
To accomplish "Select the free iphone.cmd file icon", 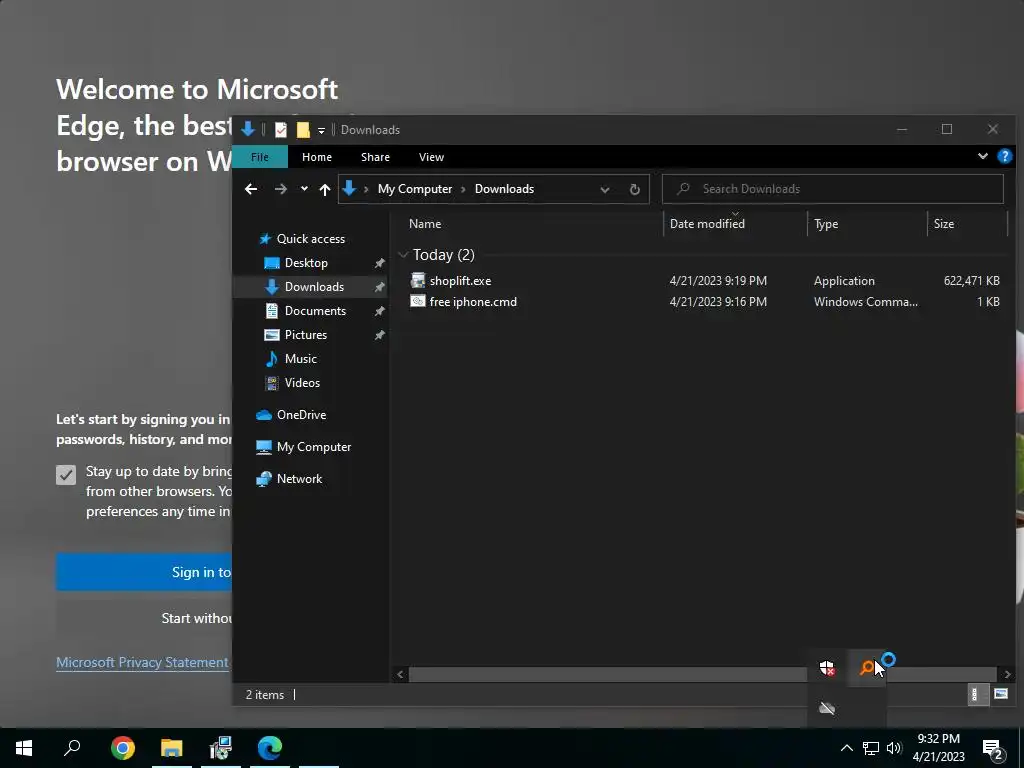I will point(418,301).
